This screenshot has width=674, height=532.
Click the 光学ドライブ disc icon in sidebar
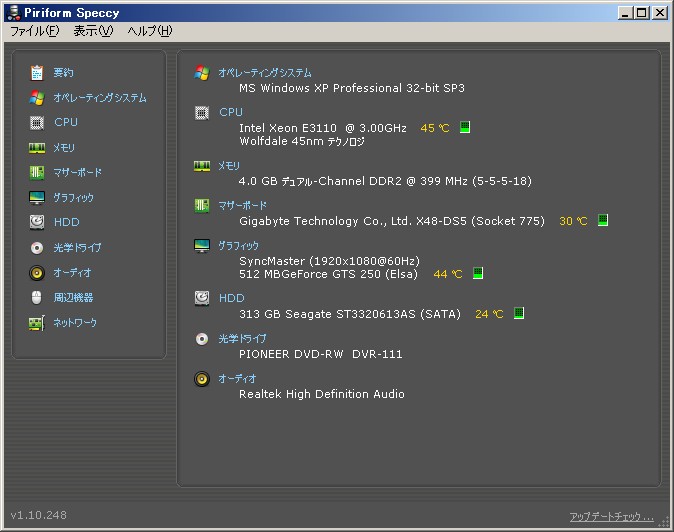(x=37, y=248)
